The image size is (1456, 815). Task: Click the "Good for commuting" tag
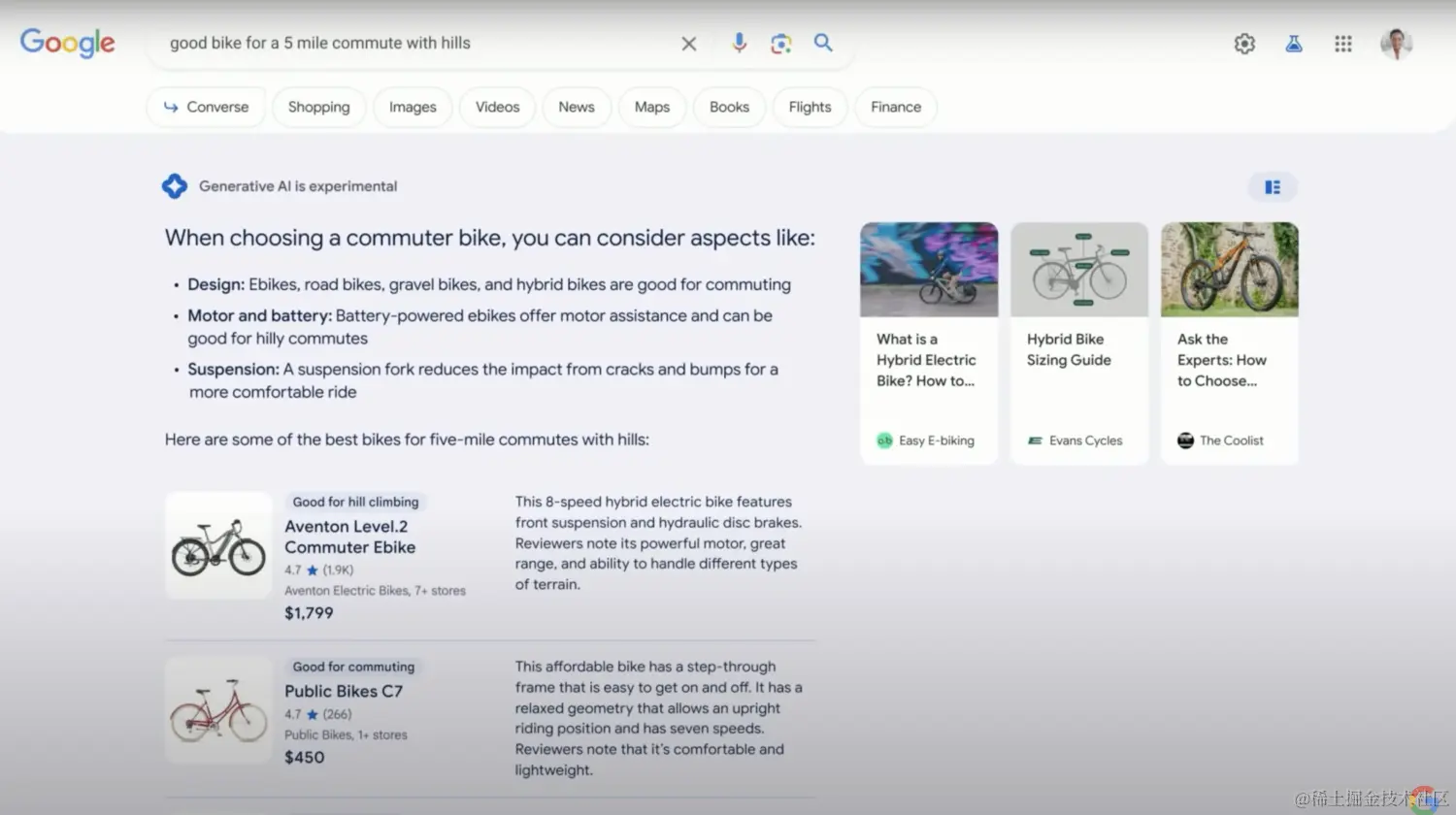pos(353,667)
